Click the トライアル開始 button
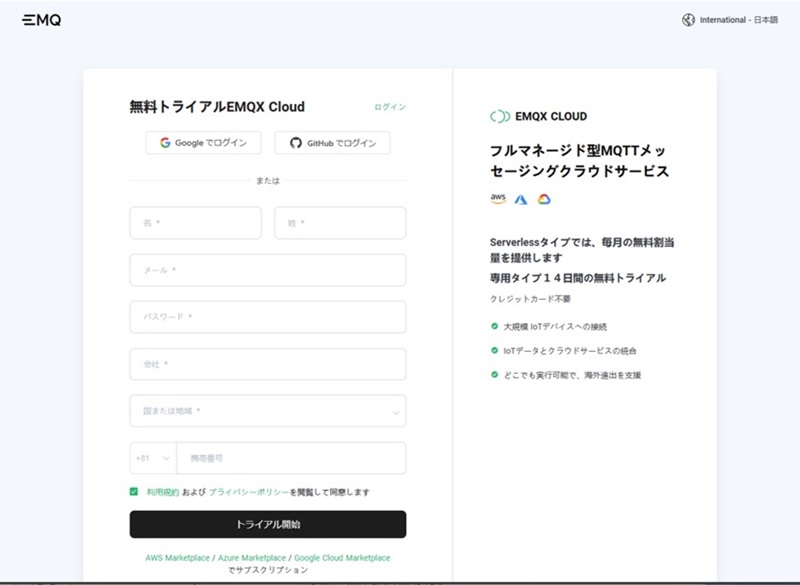Screen dimensions: 800x585 (268, 524)
